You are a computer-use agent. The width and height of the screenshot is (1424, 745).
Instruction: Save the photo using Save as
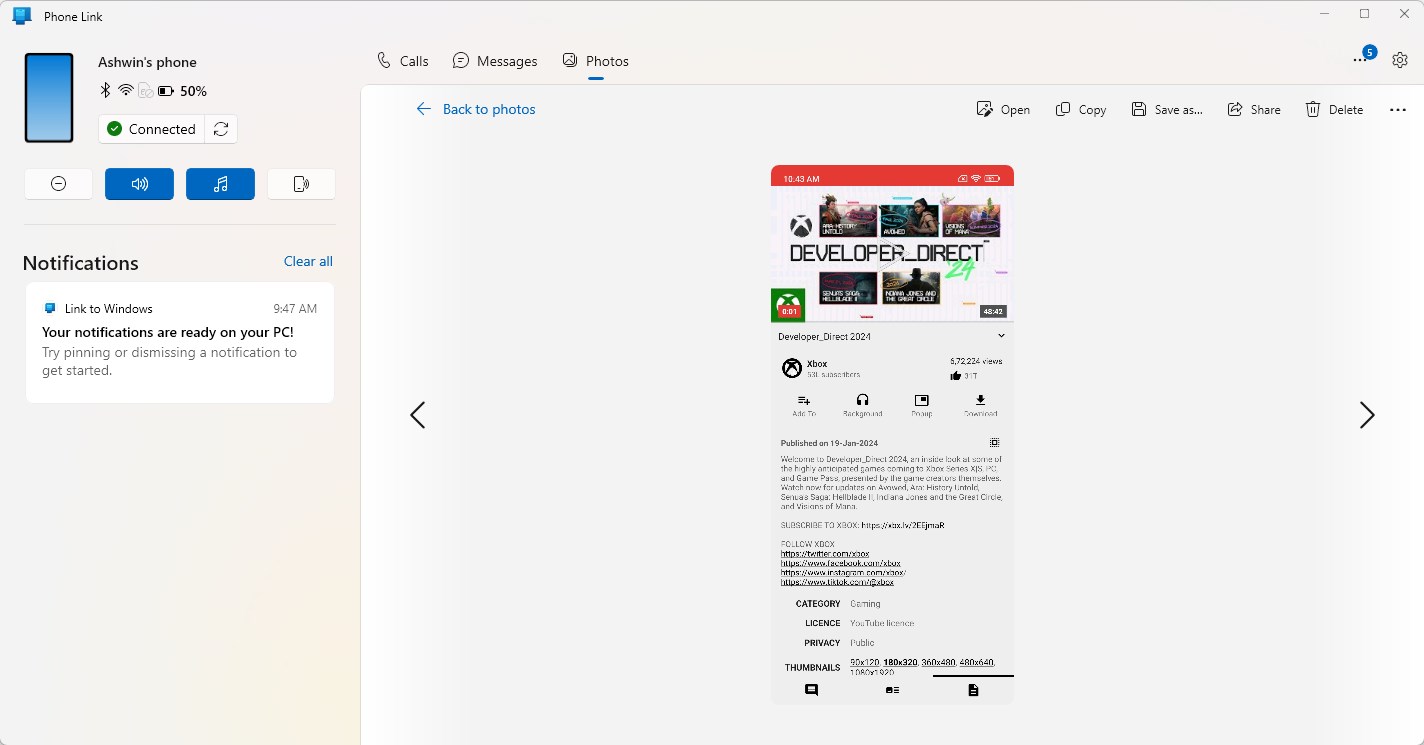click(x=1140, y=109)
